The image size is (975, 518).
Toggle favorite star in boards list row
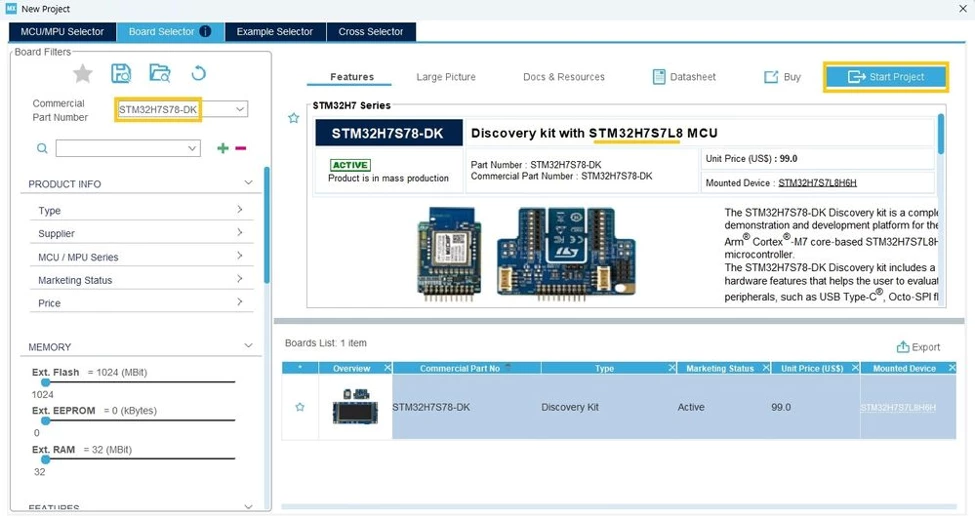point(300,407)
